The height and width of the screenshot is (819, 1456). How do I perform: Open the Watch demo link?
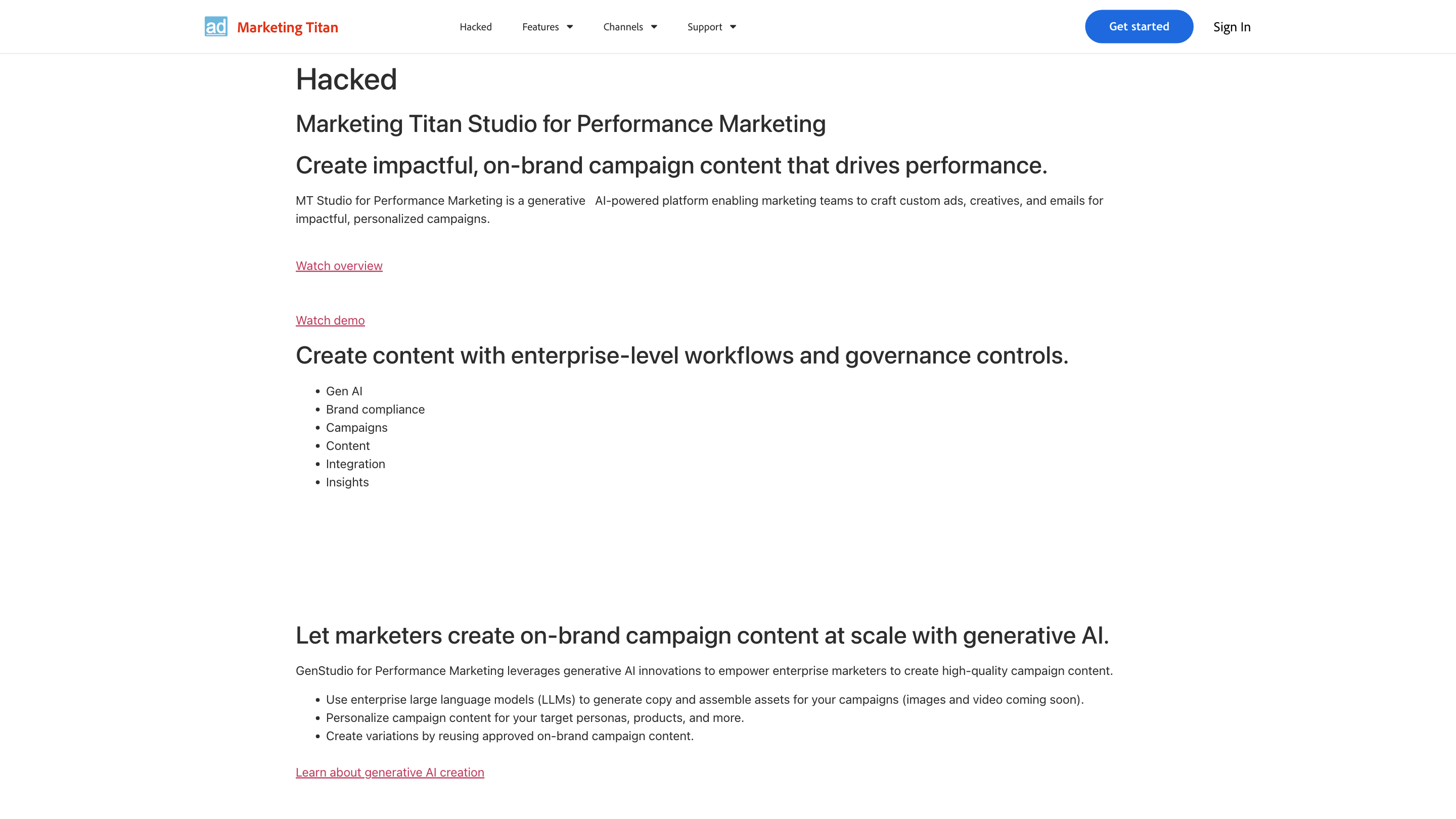click(330, 321)
